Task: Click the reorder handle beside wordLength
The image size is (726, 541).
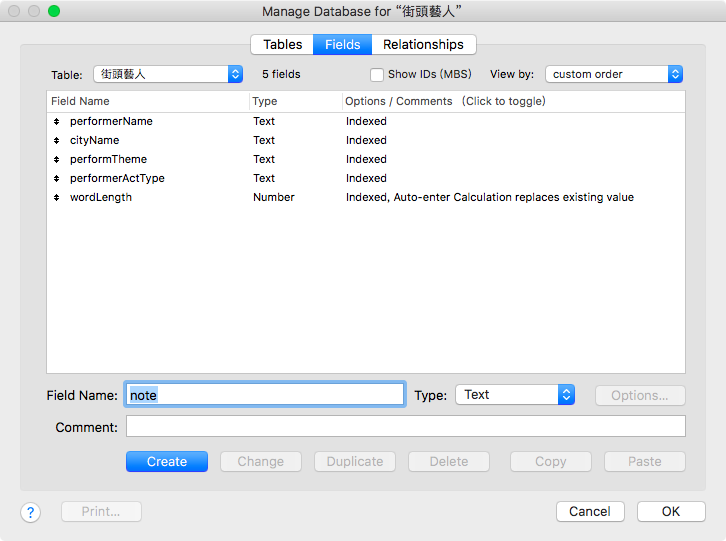Action: coord(56,197)
